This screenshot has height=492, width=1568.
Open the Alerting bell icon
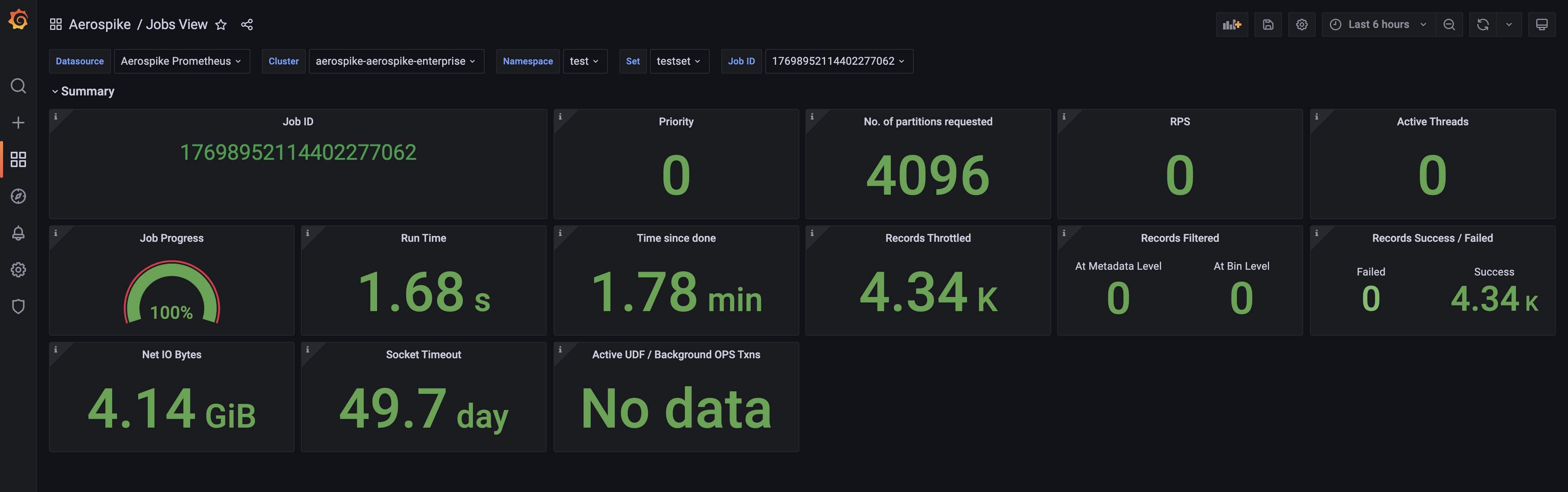coord(18,233)
